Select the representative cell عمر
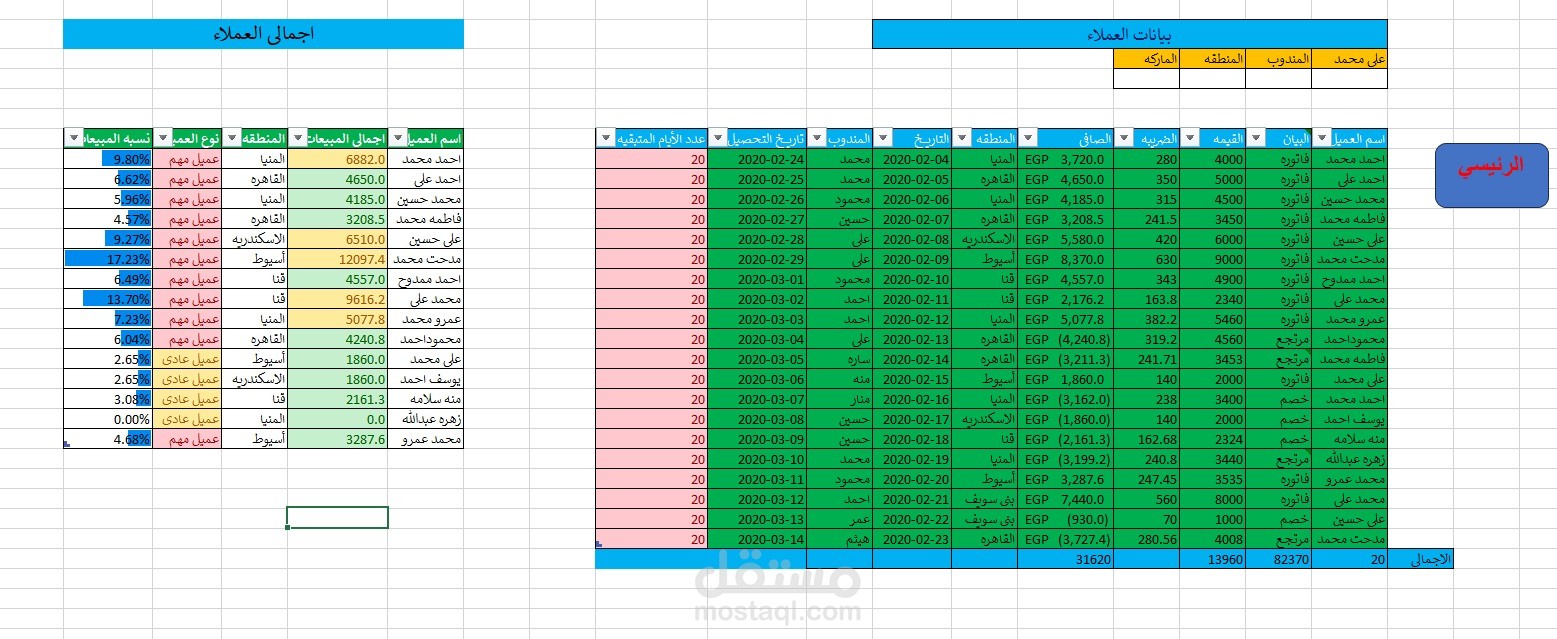Image resolution: width=1557 pixels, height=639 pixels. tap(840, 519)
